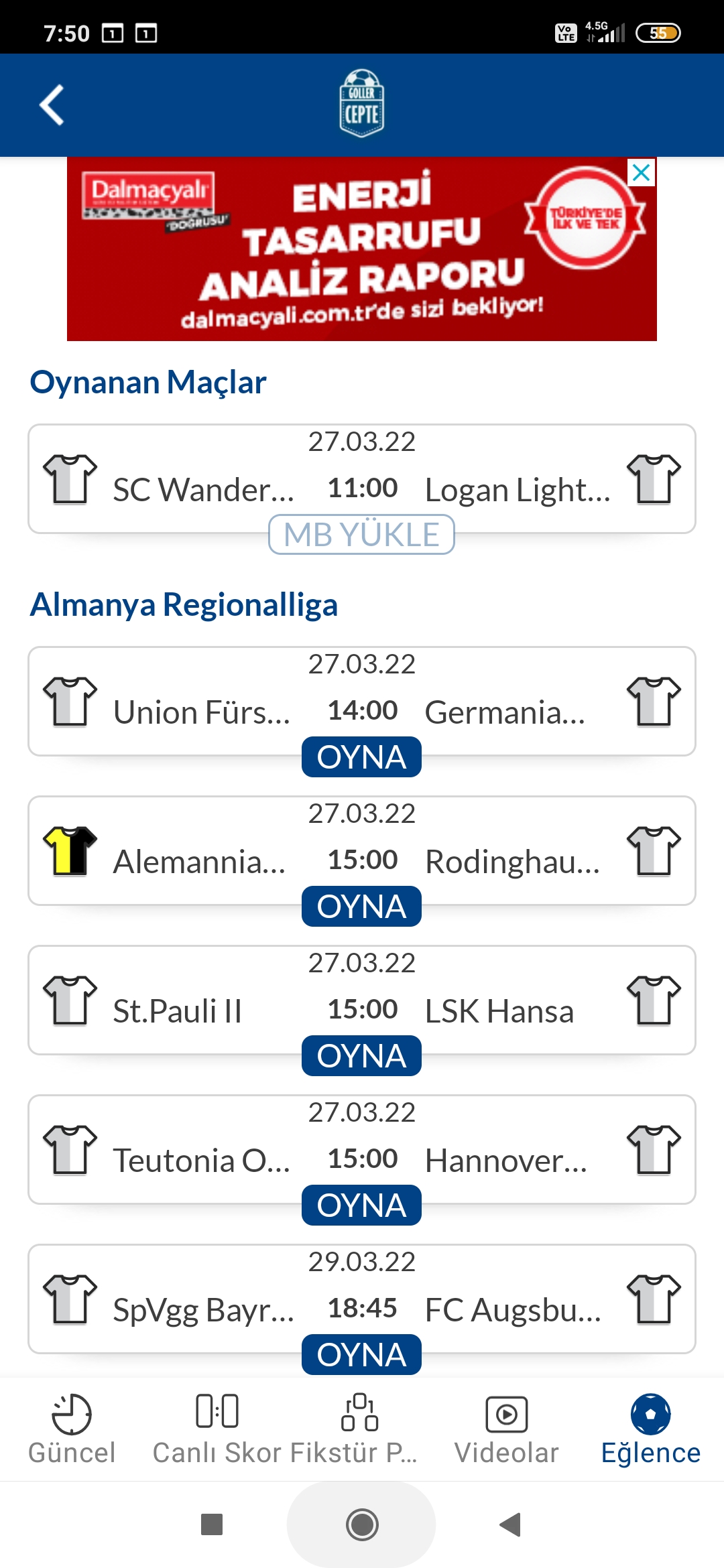Select Alemannia's yellow-black jersey icon
The image size is (724, 1568).
click(x=70, y=850)
